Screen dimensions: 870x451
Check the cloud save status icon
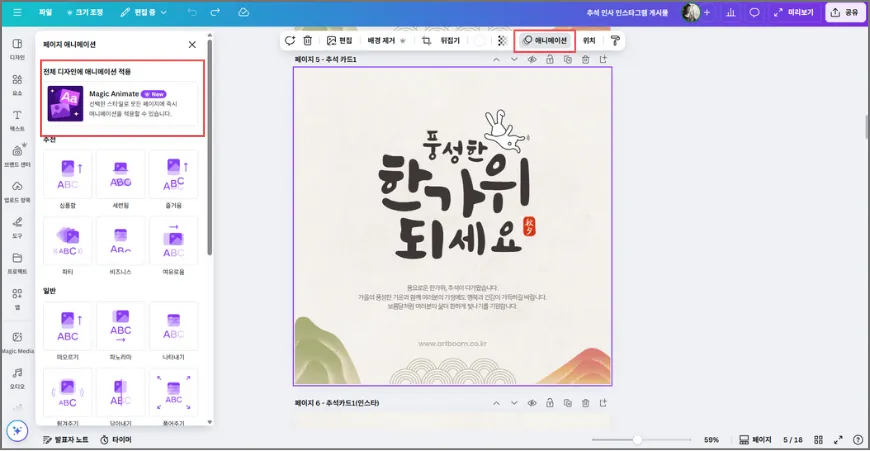tap(244, 12)
